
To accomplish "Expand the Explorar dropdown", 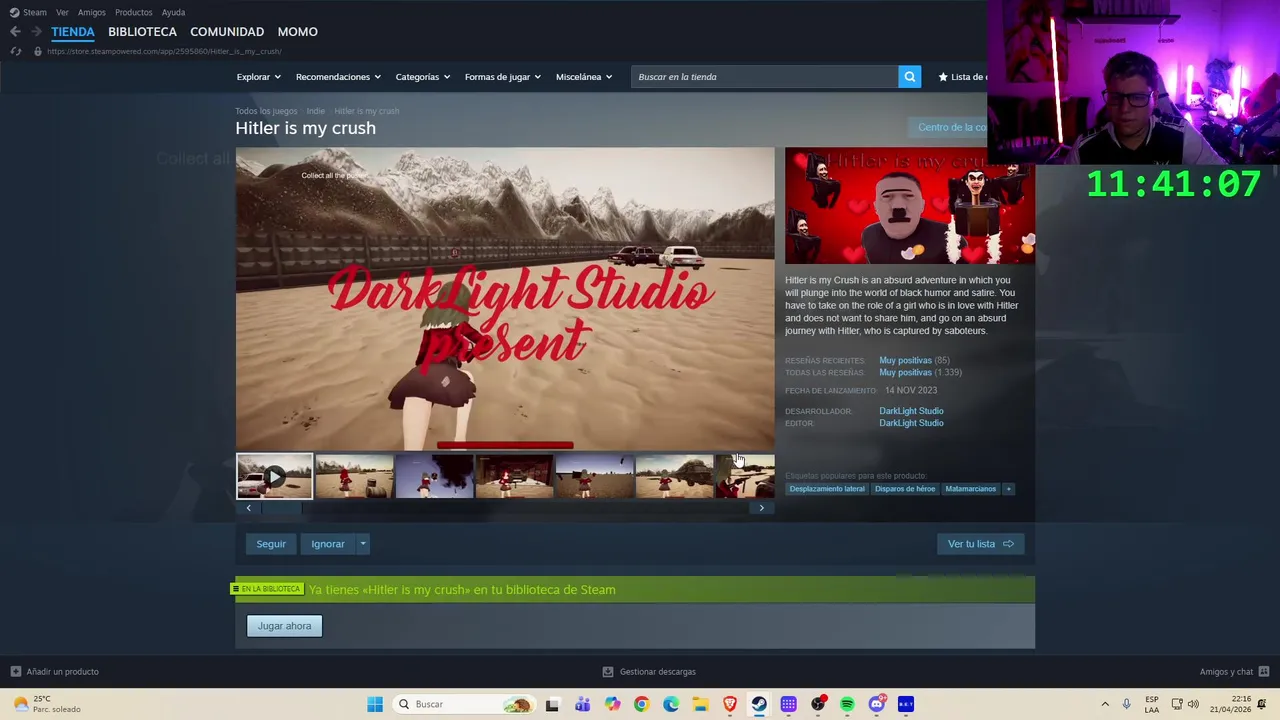I will pyautogui.click(x=258, y=77).
